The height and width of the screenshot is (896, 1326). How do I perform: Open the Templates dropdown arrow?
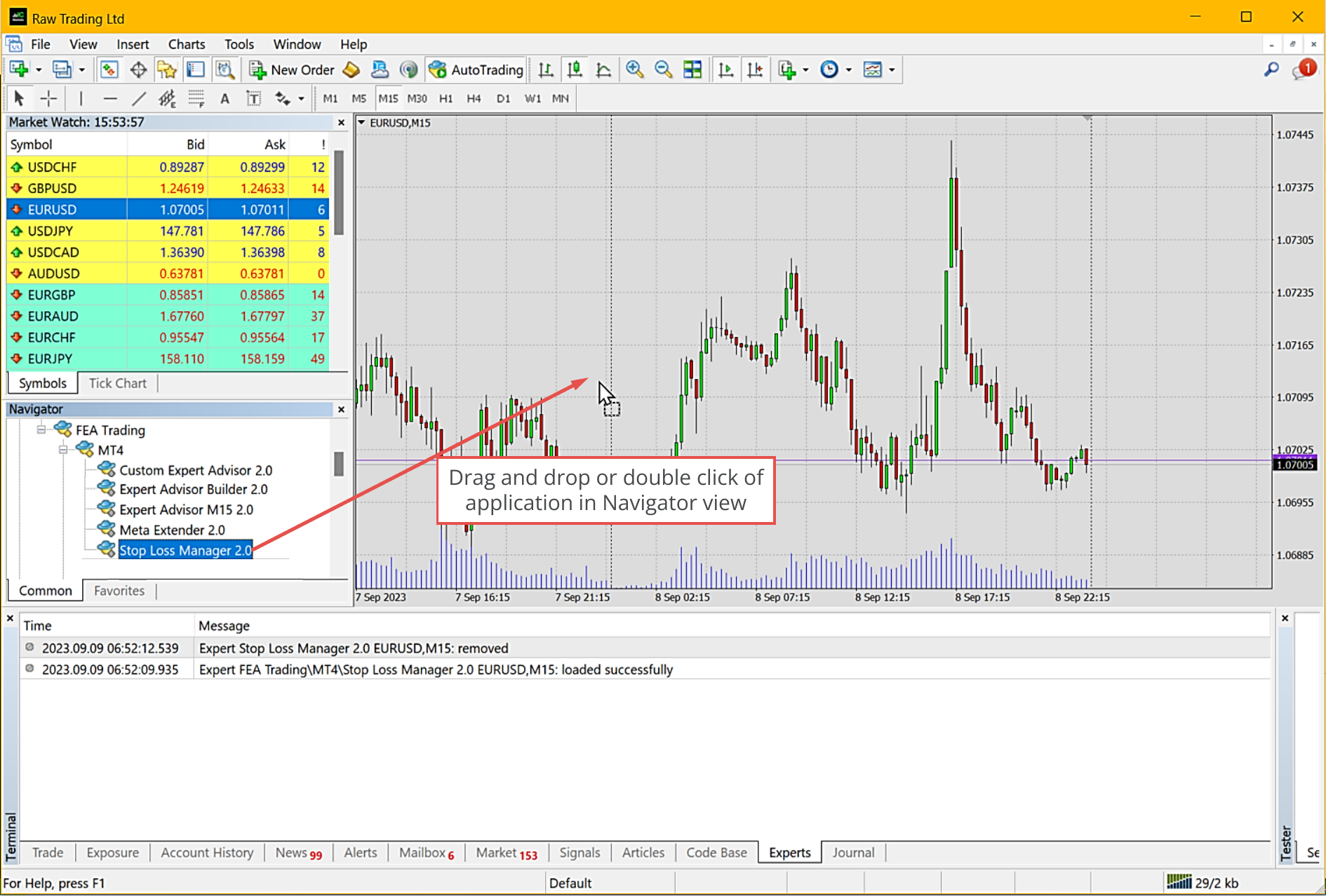coord(892,70)
